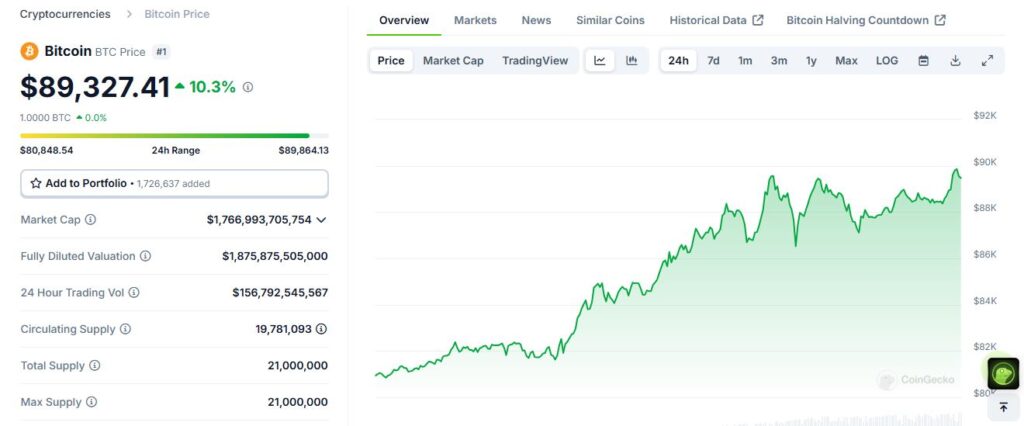This screenshot has width=1024, height=426.
Task: Toggle LOG scale on chart
Action: point(887,61)
